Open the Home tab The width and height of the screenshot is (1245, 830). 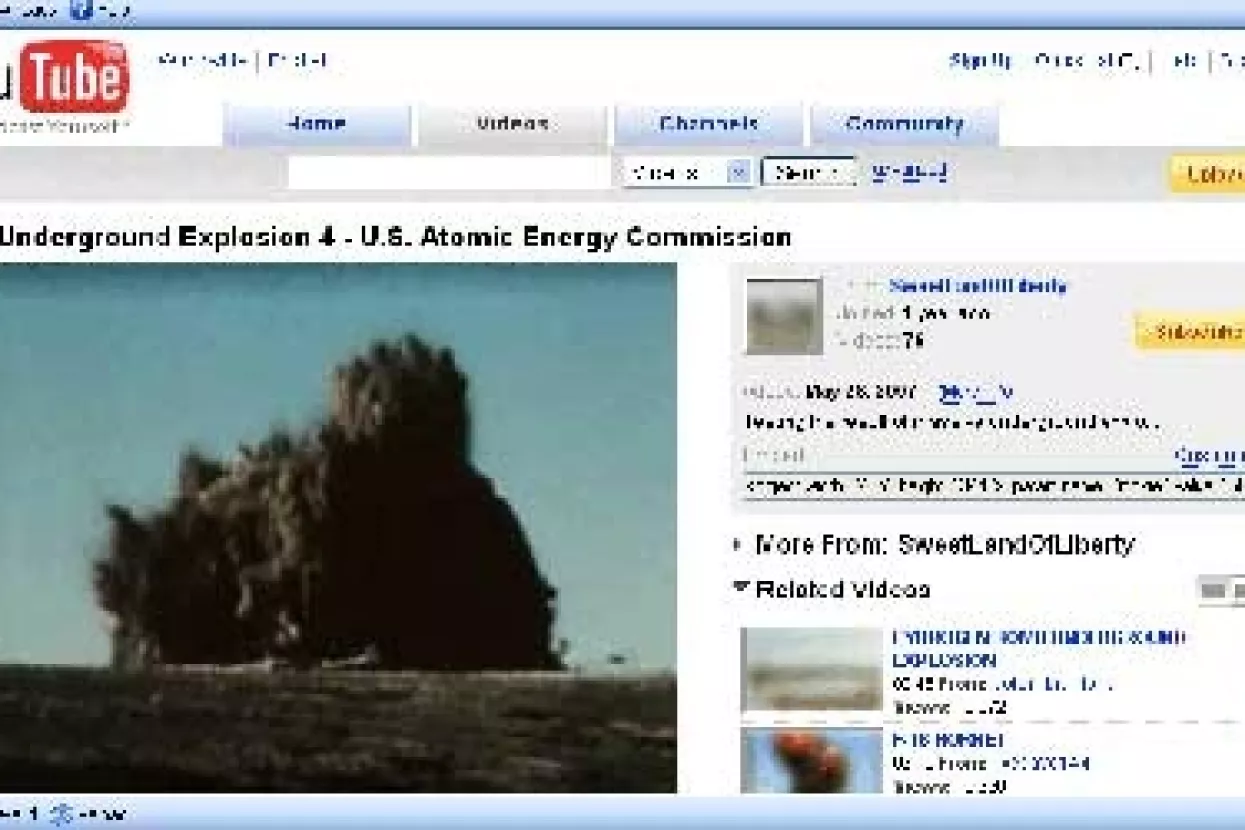click(316, 125)
